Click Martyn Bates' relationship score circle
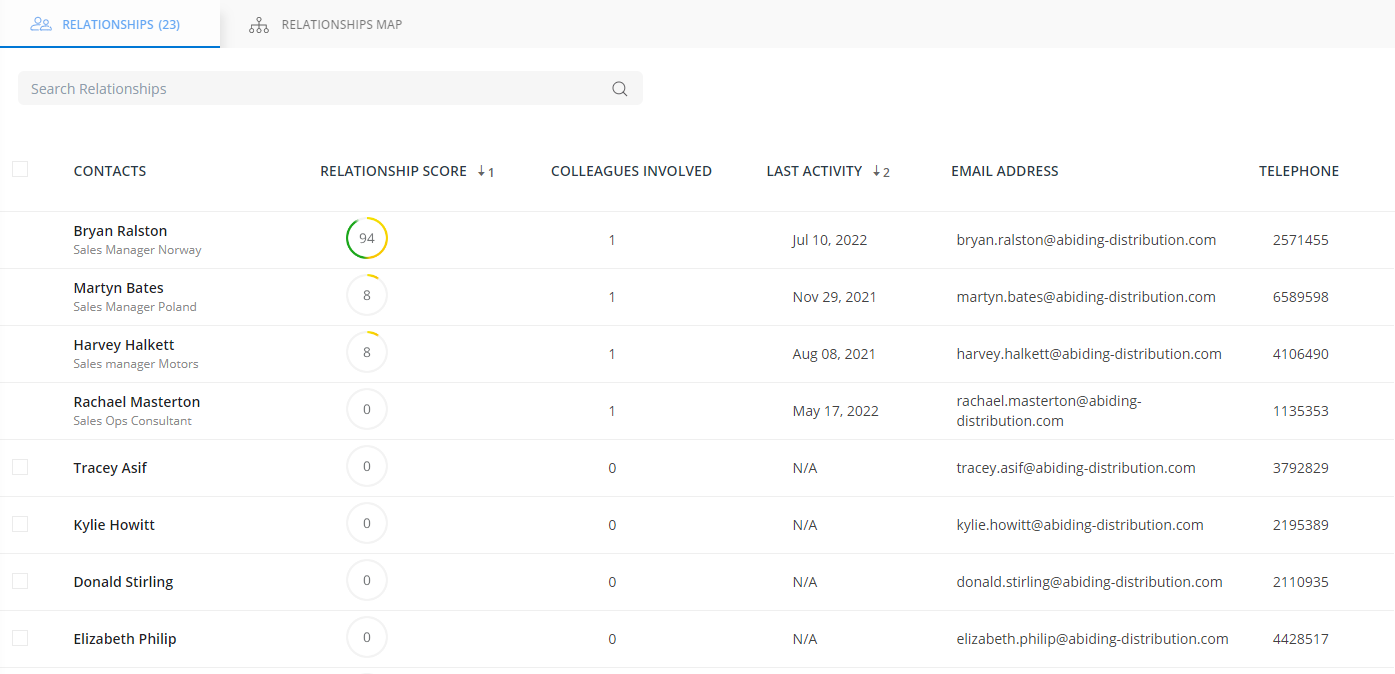This screenshot has width=1395, height=674. [x=367, y=296]
